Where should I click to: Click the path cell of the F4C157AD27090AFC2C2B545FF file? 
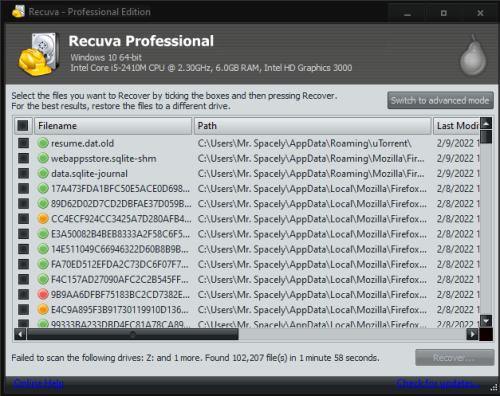click(312, 279)
